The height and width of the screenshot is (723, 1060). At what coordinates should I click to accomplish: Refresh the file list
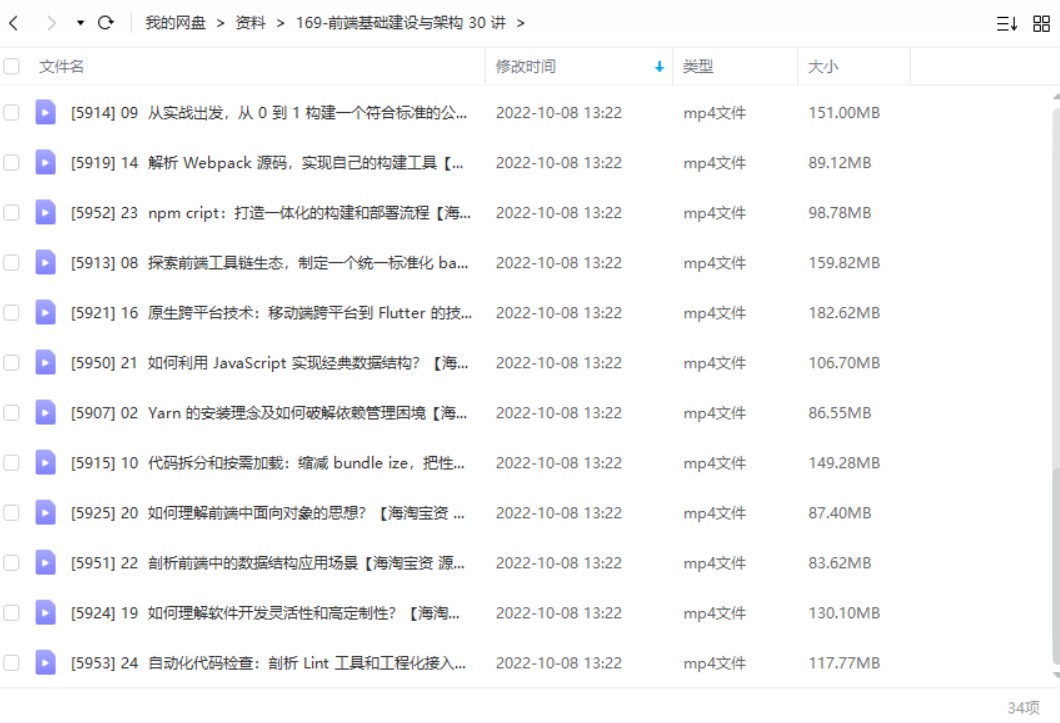[105, 23]
